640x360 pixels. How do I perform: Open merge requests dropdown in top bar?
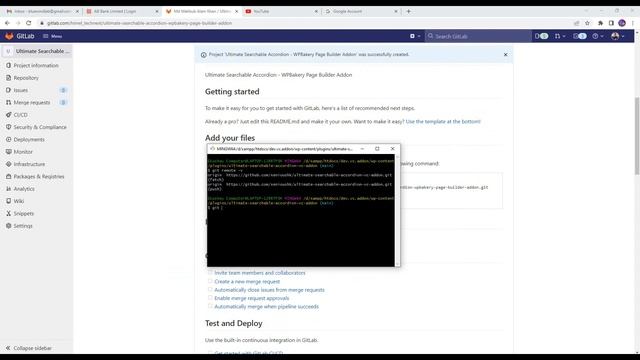coord(560,36)
